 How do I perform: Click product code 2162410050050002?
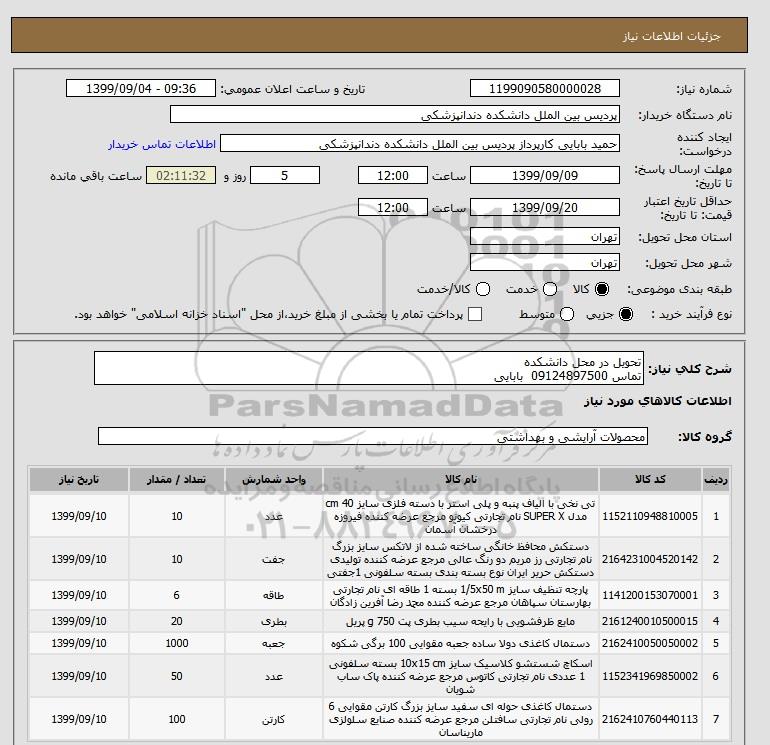[650, 643]
